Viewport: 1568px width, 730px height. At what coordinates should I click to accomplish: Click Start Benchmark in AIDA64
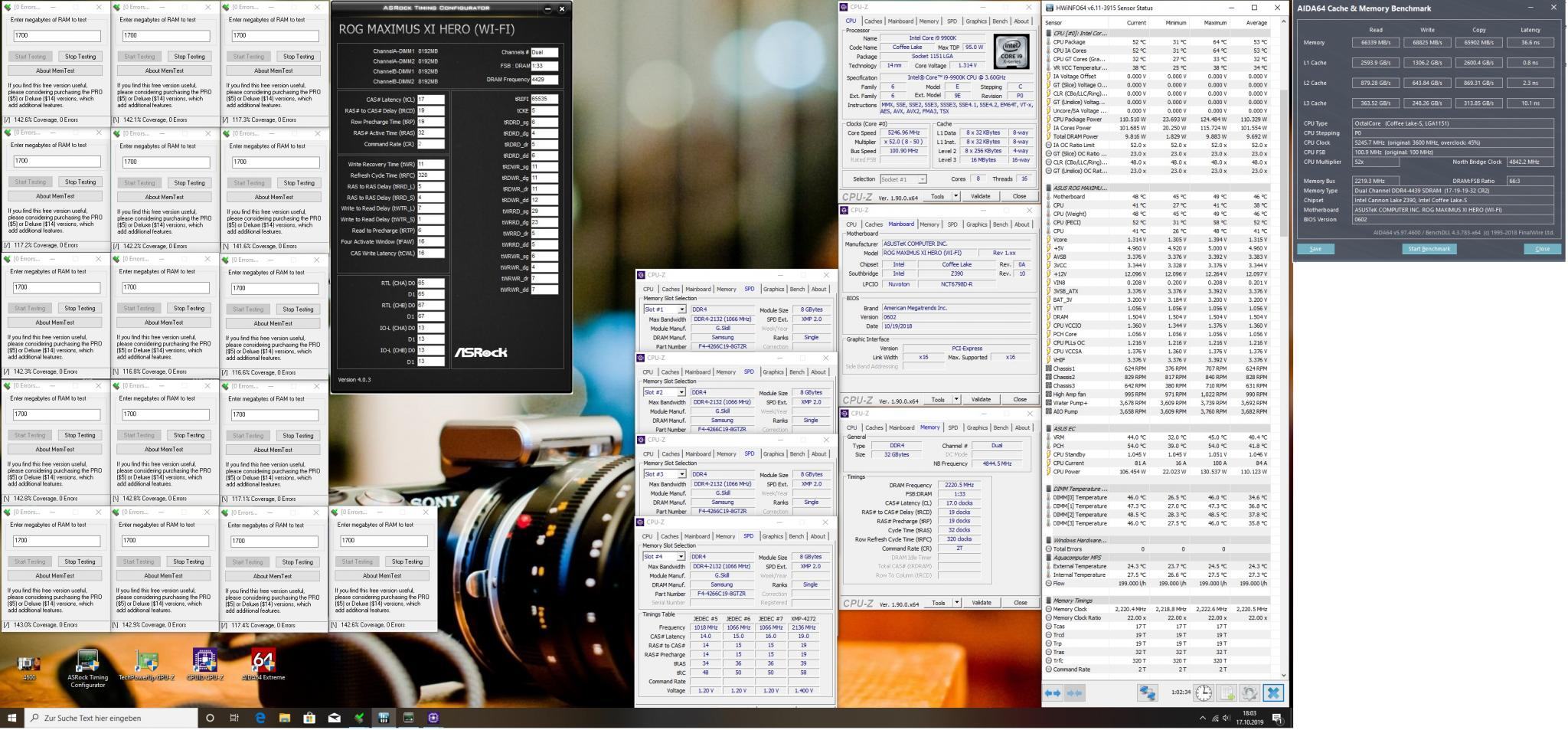(x=1429, y=249)
